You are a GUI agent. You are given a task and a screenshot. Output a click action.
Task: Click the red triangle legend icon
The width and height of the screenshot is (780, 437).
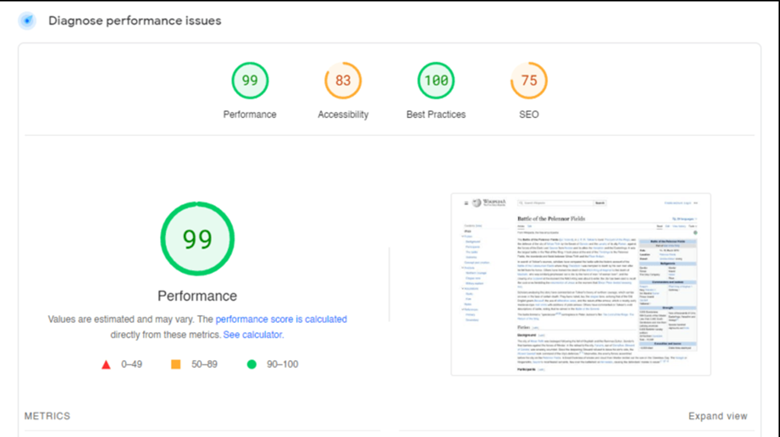click(x=106, y=364)
